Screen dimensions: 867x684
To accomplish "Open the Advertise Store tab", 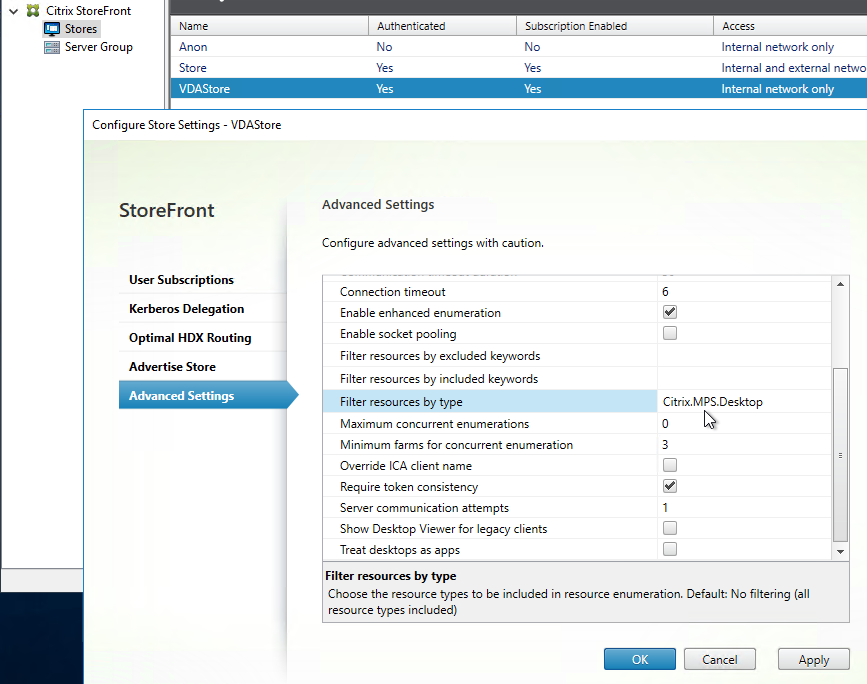I will [203, 367].
